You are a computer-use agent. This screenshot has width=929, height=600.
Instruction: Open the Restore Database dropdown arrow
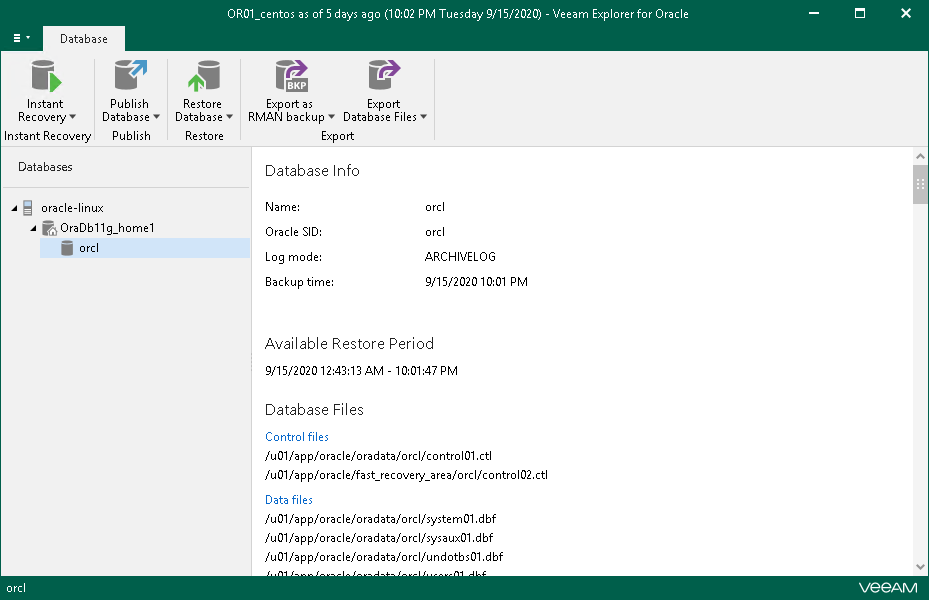tap(229, 117)
